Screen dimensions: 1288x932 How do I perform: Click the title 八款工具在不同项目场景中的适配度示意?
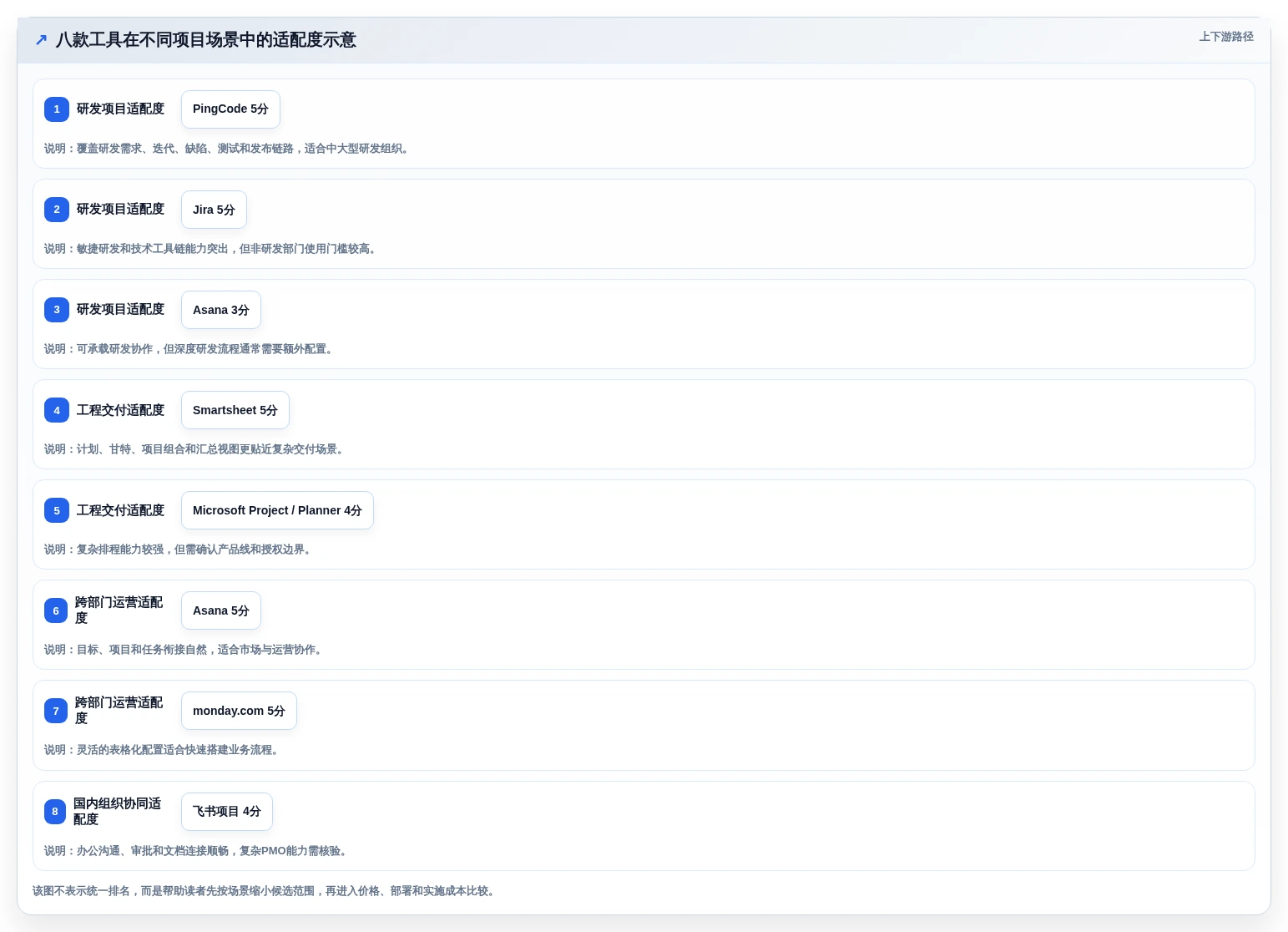coord(206,40)
